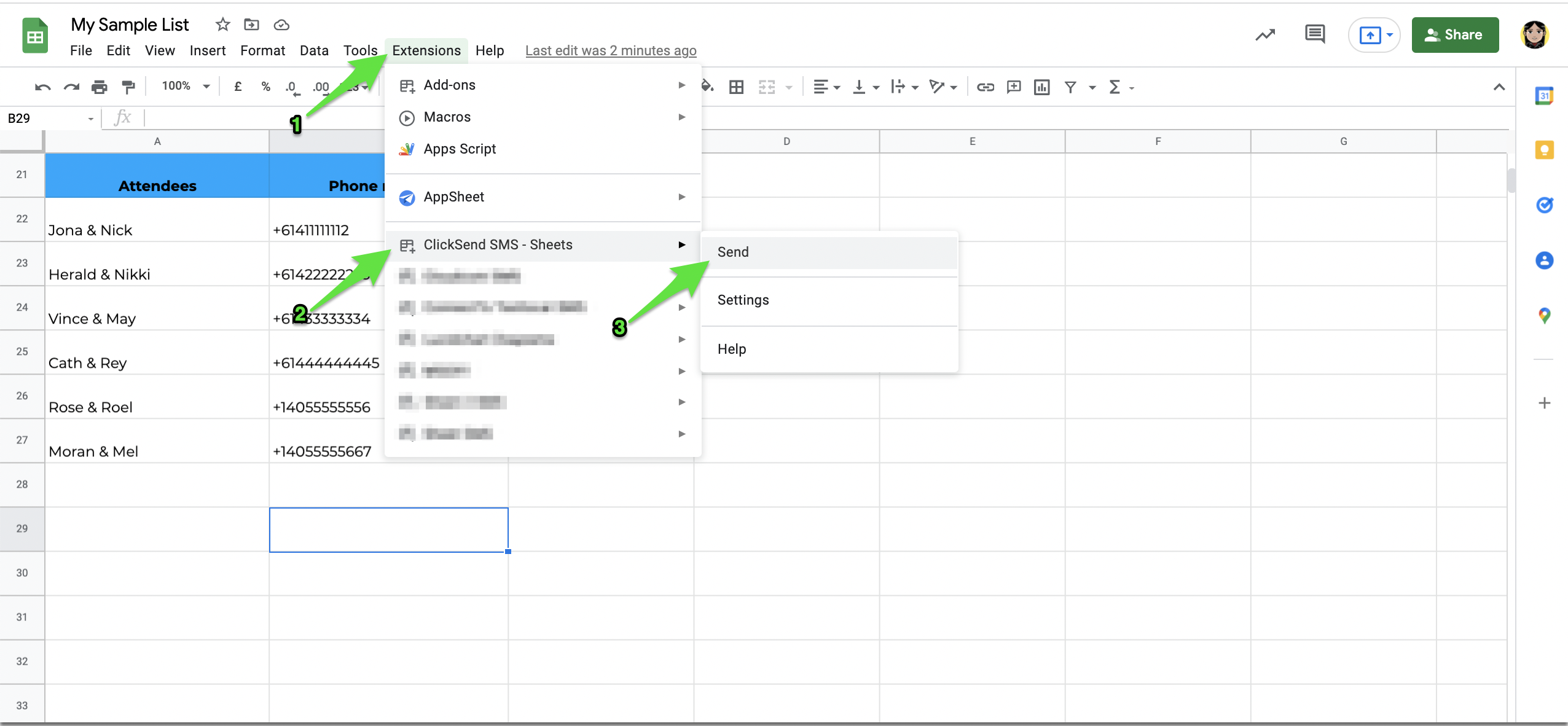The image size is (1568, 726).
Task: Open Contacts side panel icon
Action: click(1544, 260)
